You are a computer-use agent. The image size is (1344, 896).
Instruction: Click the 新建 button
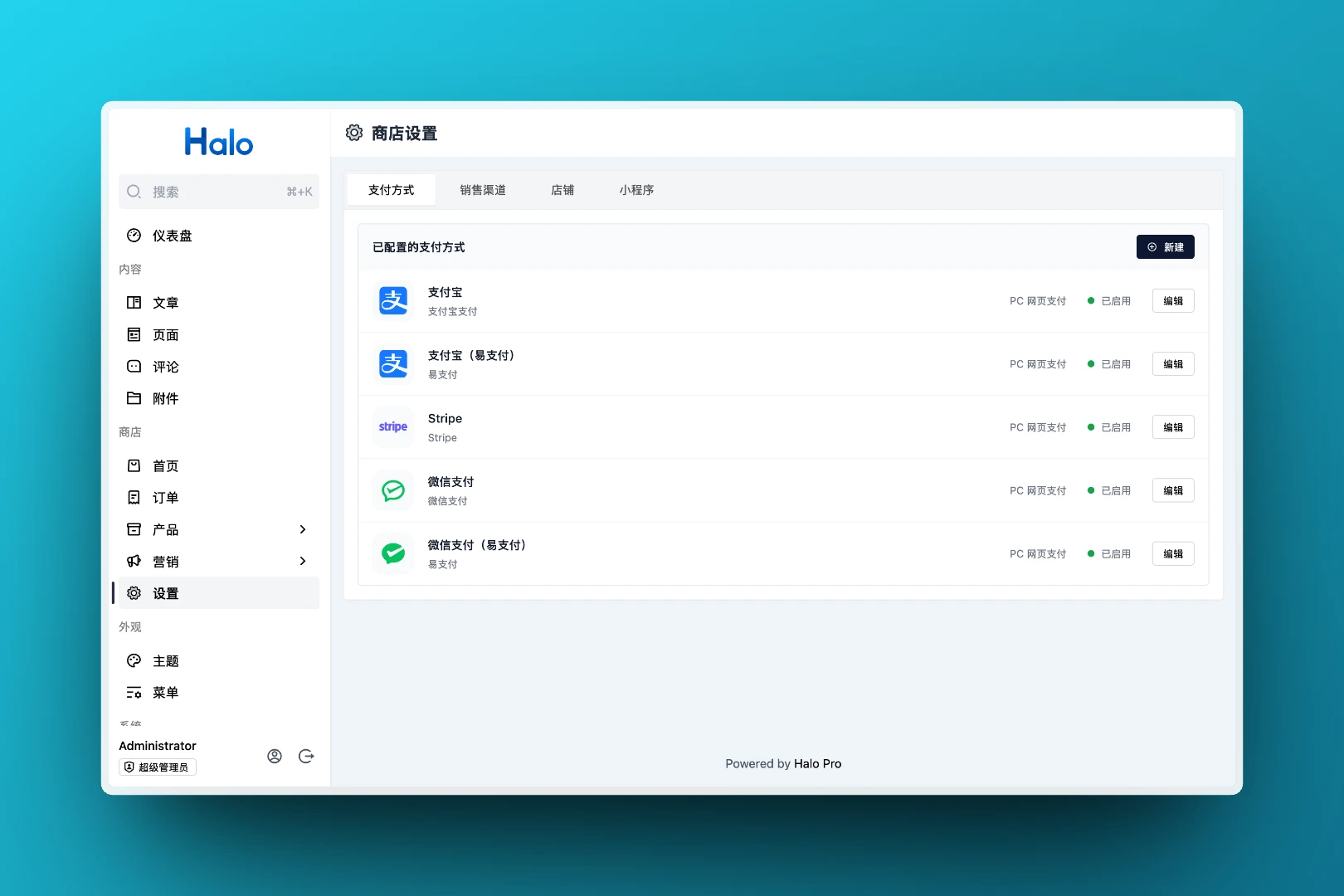pyautogui.click(x=1165, y=246)
